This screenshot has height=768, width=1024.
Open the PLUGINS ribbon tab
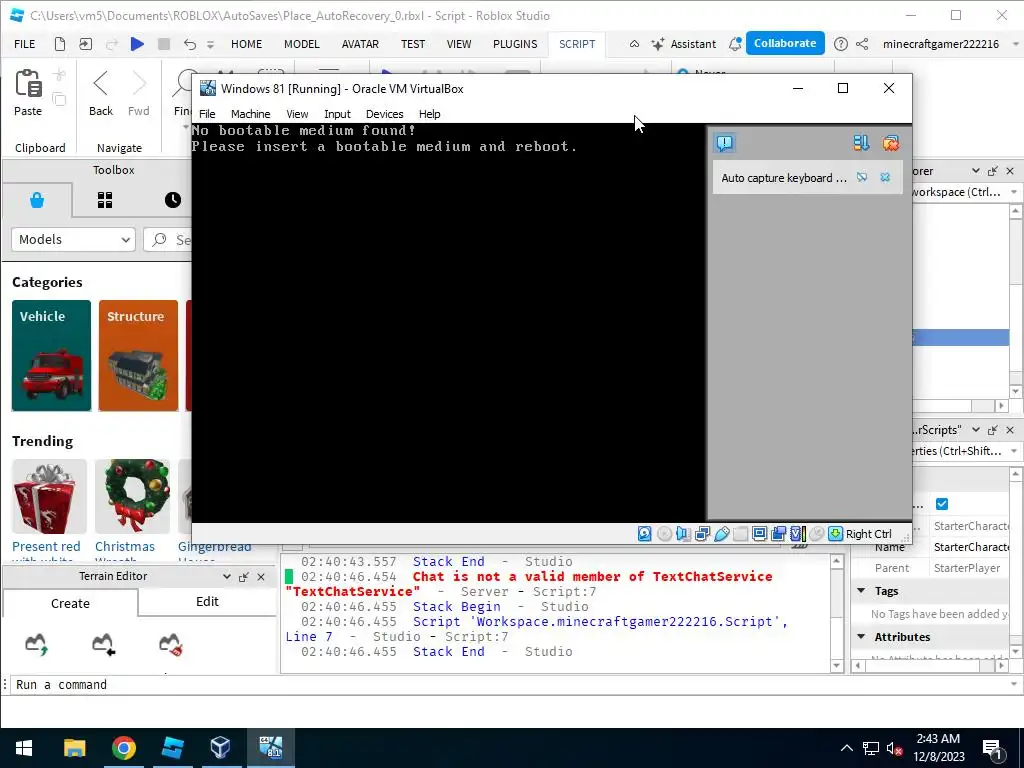515,44
